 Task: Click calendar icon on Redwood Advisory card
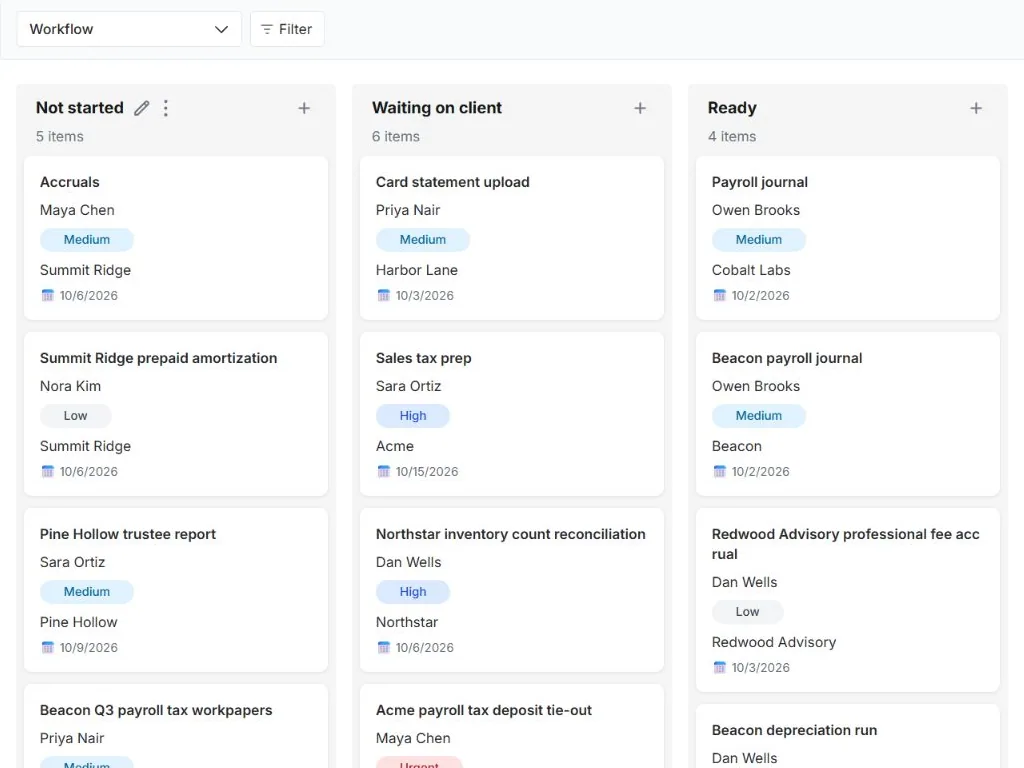720,667
